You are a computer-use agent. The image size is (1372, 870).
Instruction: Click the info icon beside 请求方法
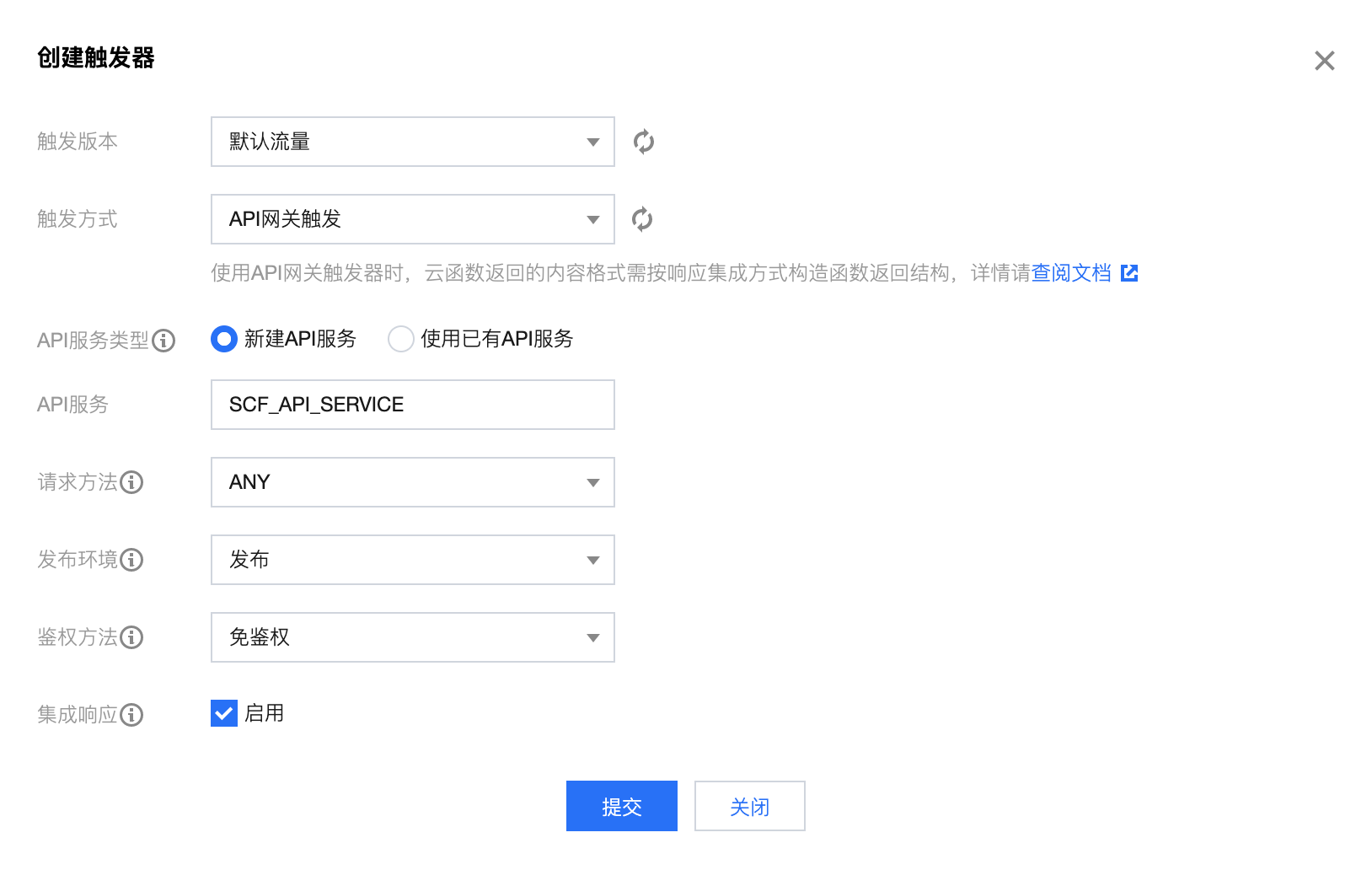pyautogui.click(x=131, y=482)
